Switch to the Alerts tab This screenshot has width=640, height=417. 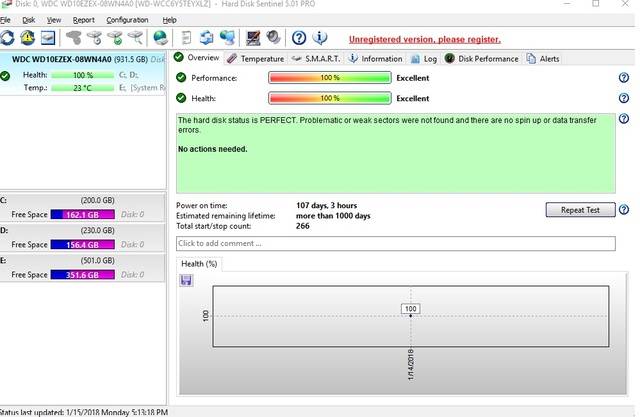pos(543,59)
